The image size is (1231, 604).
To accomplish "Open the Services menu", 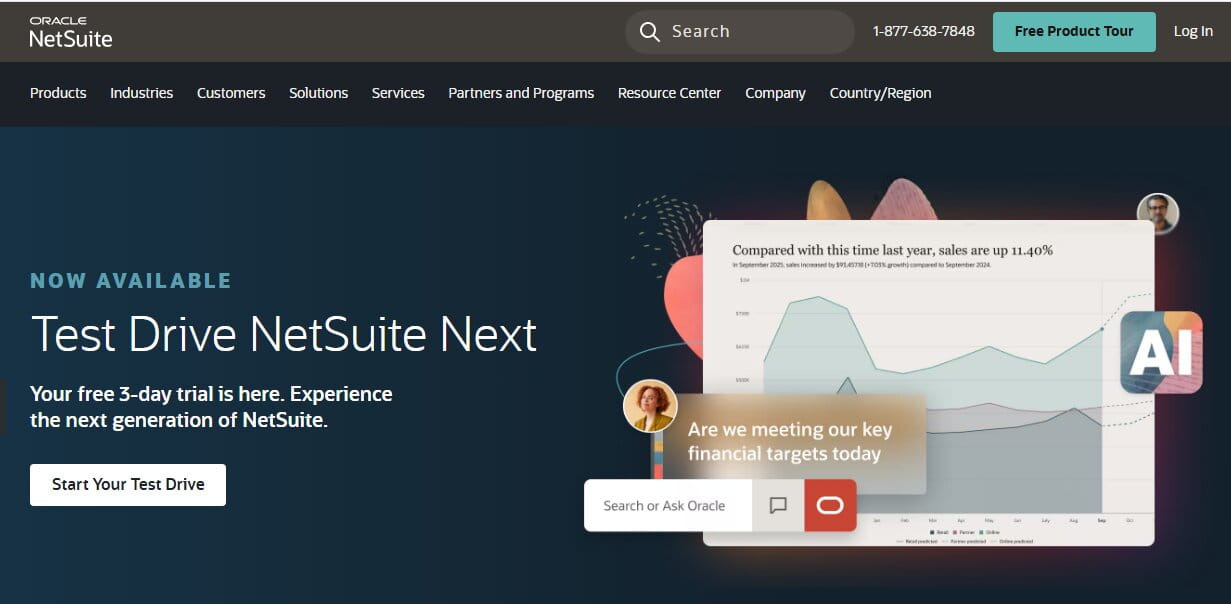I will 398,93.
